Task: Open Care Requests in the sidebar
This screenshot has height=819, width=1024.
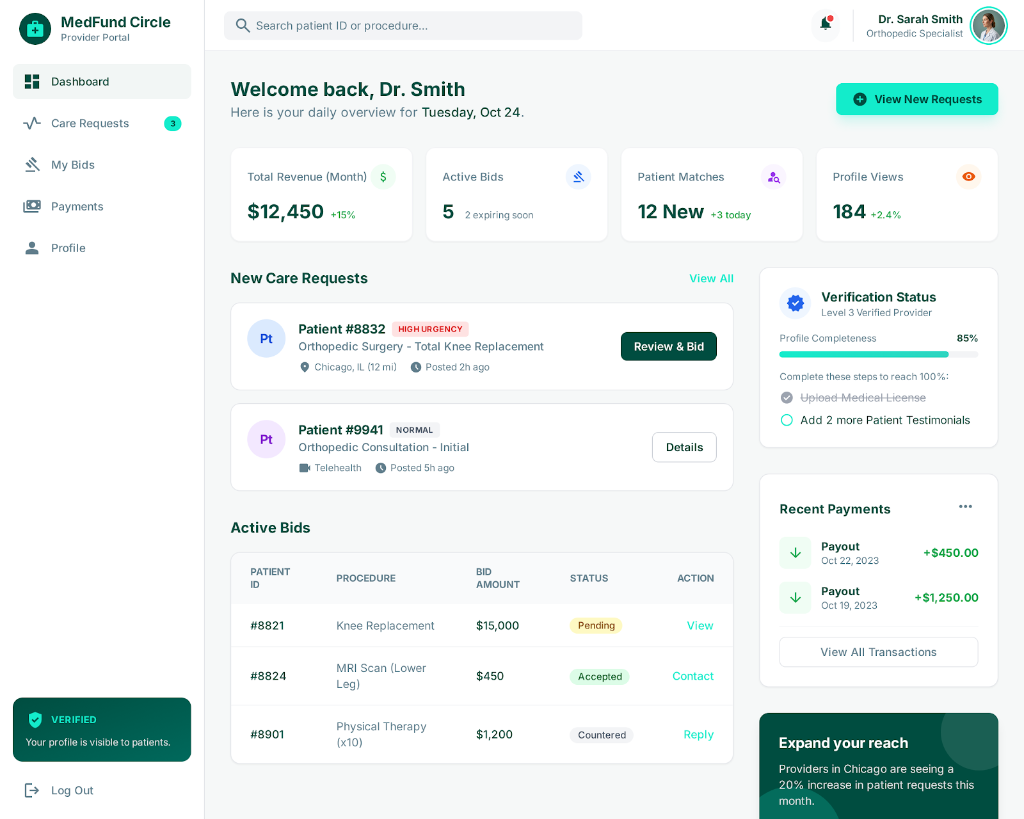Action: click(90, 124)
